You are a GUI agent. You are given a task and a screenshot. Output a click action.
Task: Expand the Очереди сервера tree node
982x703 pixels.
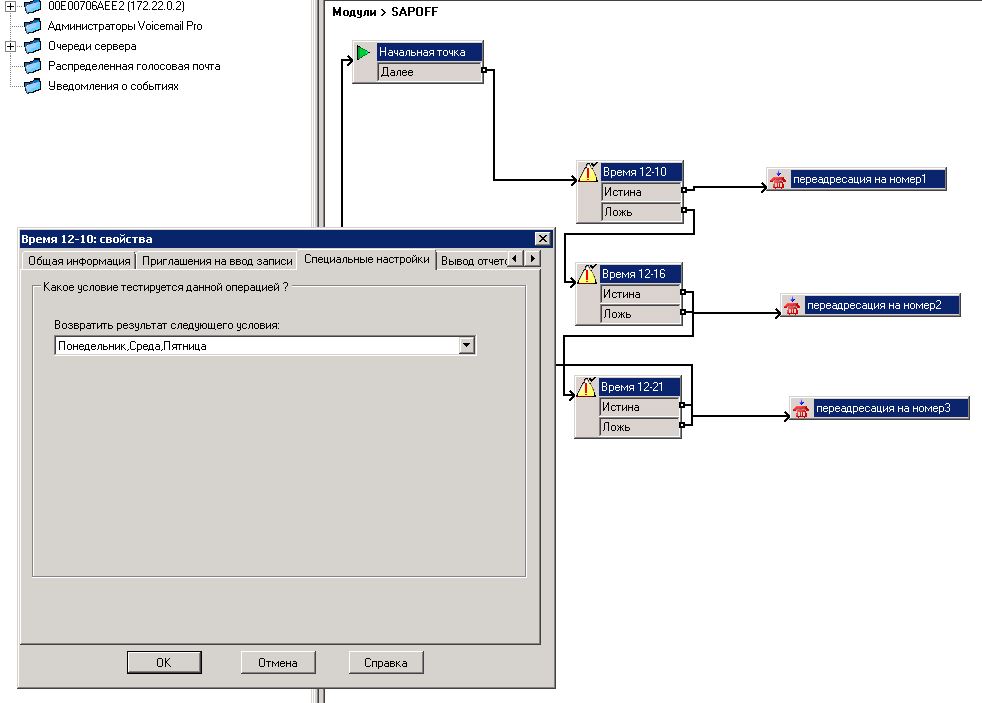tap(10, 46)
